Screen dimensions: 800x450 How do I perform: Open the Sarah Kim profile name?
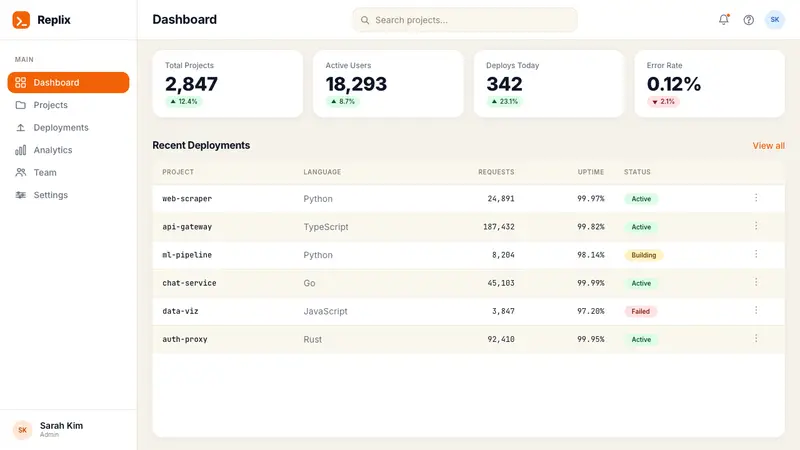coord(61,426)
